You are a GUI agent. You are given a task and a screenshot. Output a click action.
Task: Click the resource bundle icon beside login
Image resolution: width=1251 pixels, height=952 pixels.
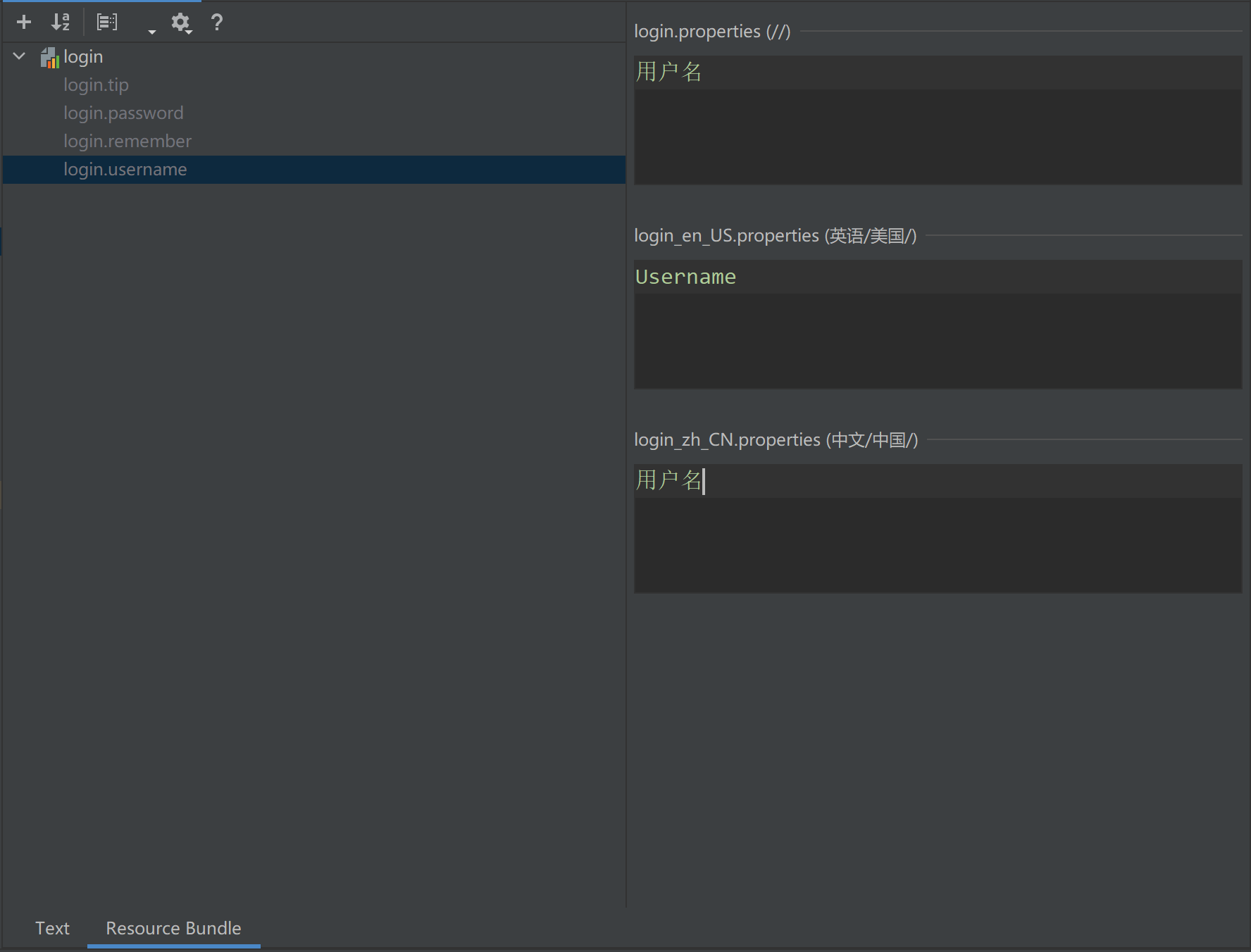coord(49,56)
